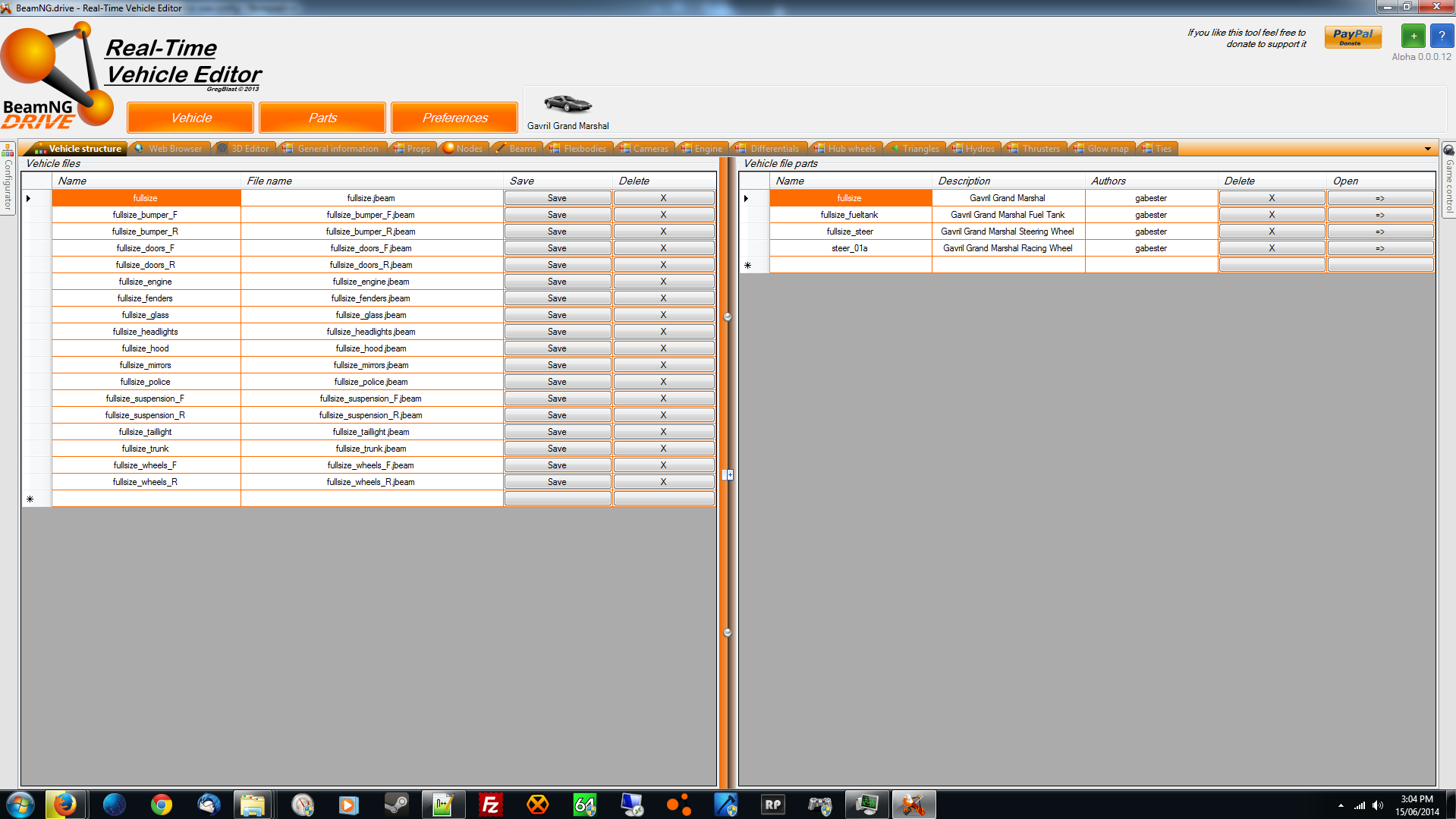Open the volume speaker tray icon
The image size is (1456, 819).
click(1378, 805)
